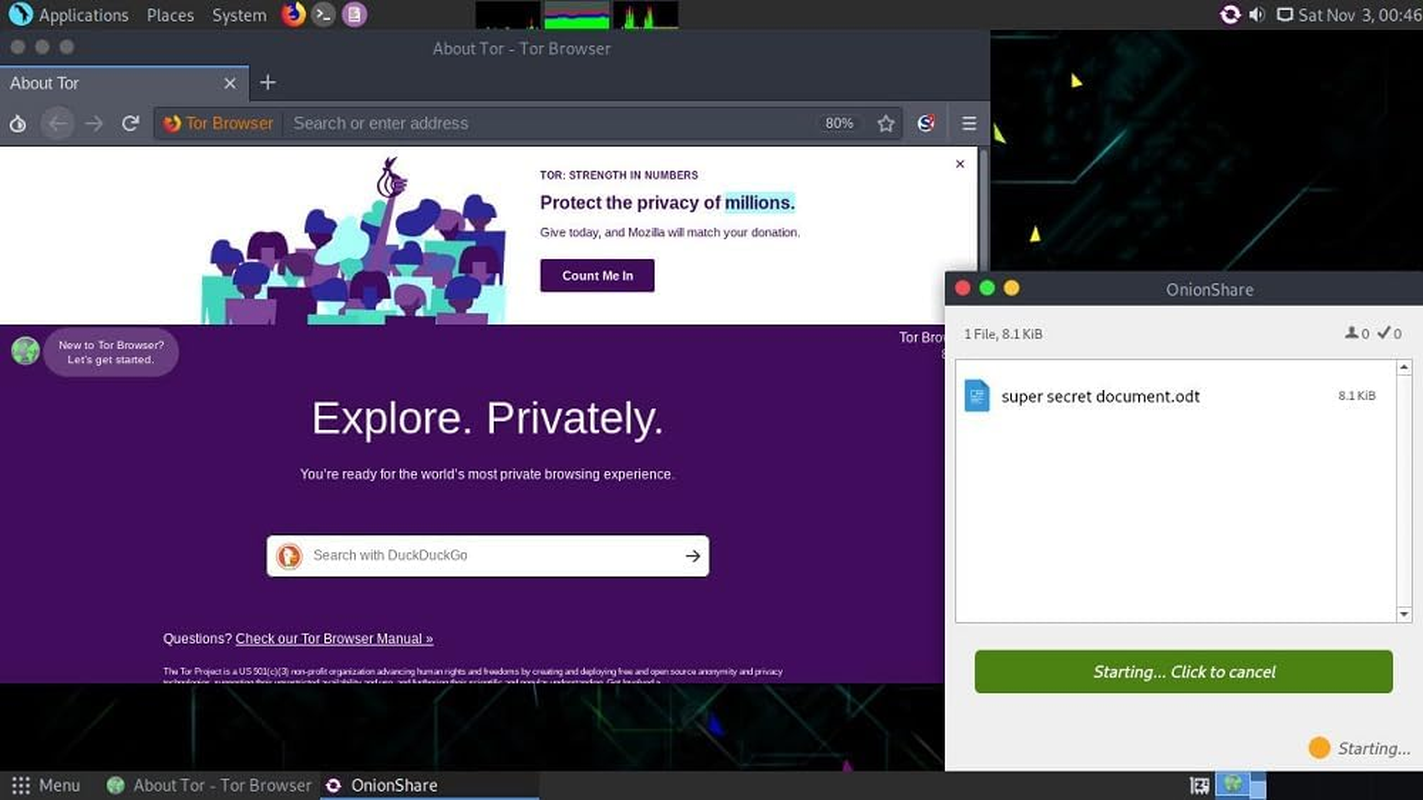Bookmark this page with the star icon
Viewport: 1423px width, 800px height.
click(x=885, y=124)
